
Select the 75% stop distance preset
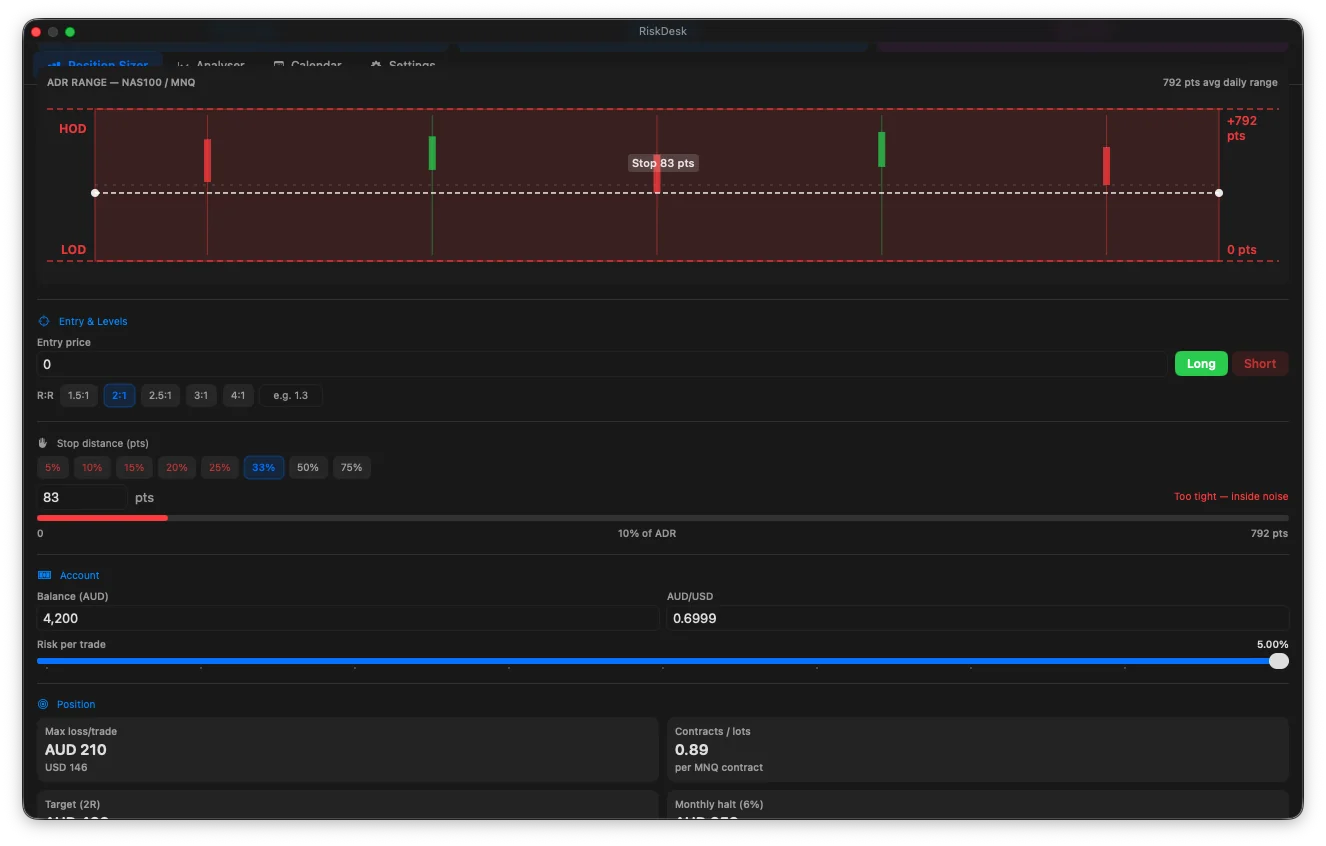[352, 467]
